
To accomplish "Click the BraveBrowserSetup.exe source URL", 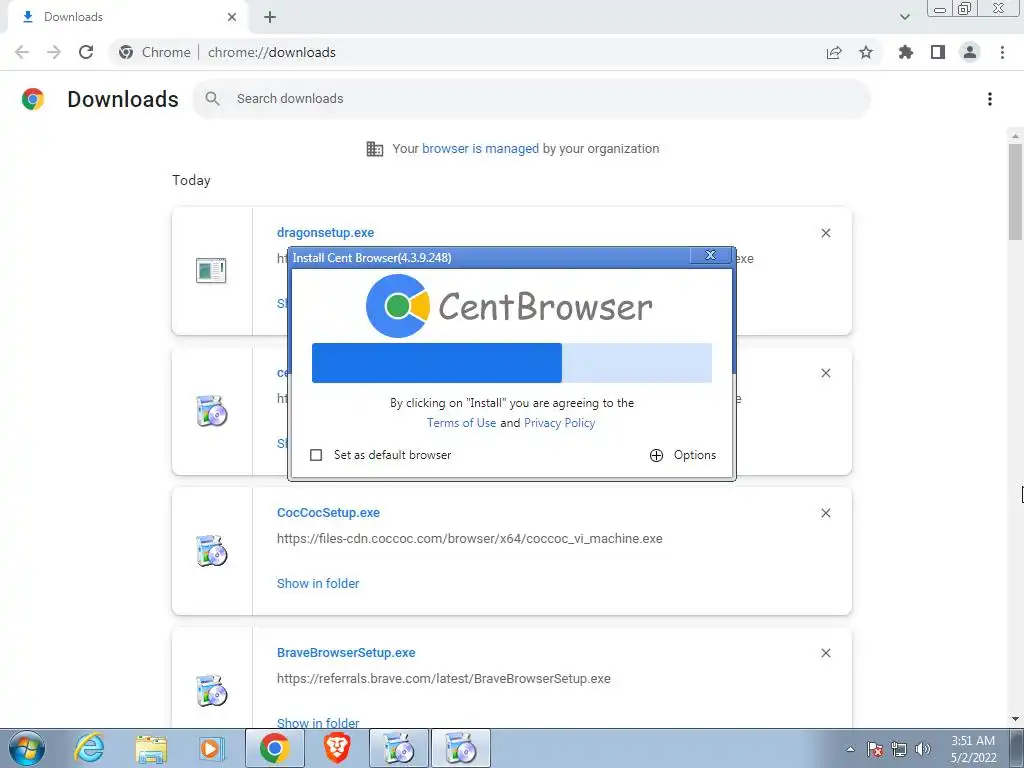I will [443, 679].
